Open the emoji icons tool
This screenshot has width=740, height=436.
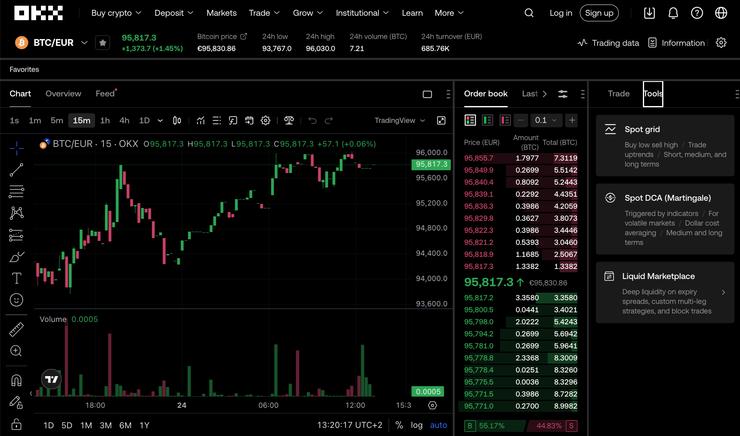(17, 300)
